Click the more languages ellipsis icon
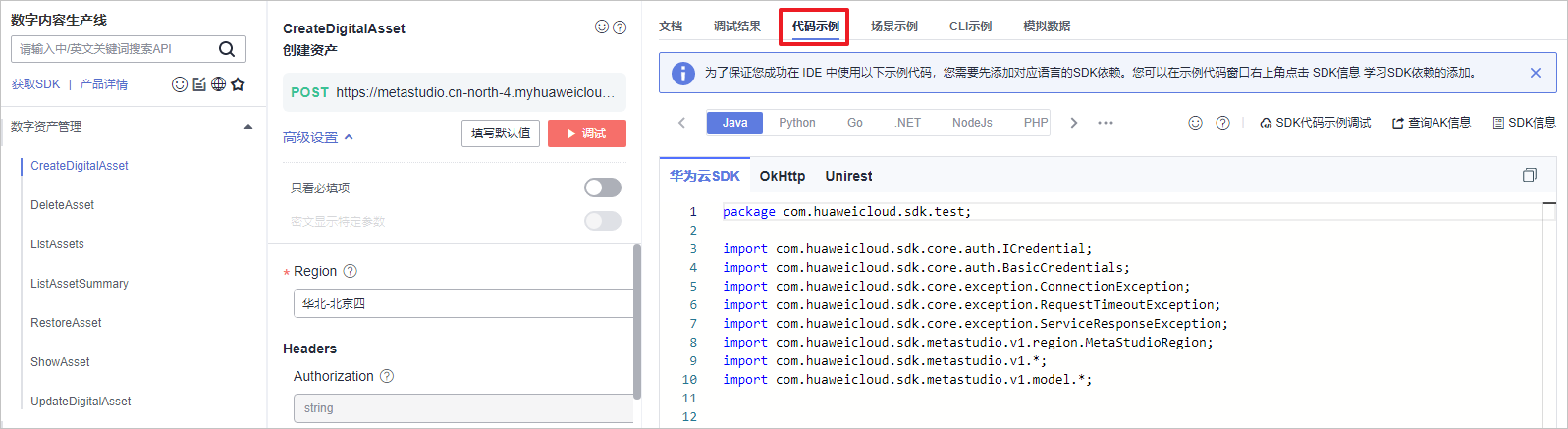Viewport: 1568px width, 429px height. [1106, 123]
